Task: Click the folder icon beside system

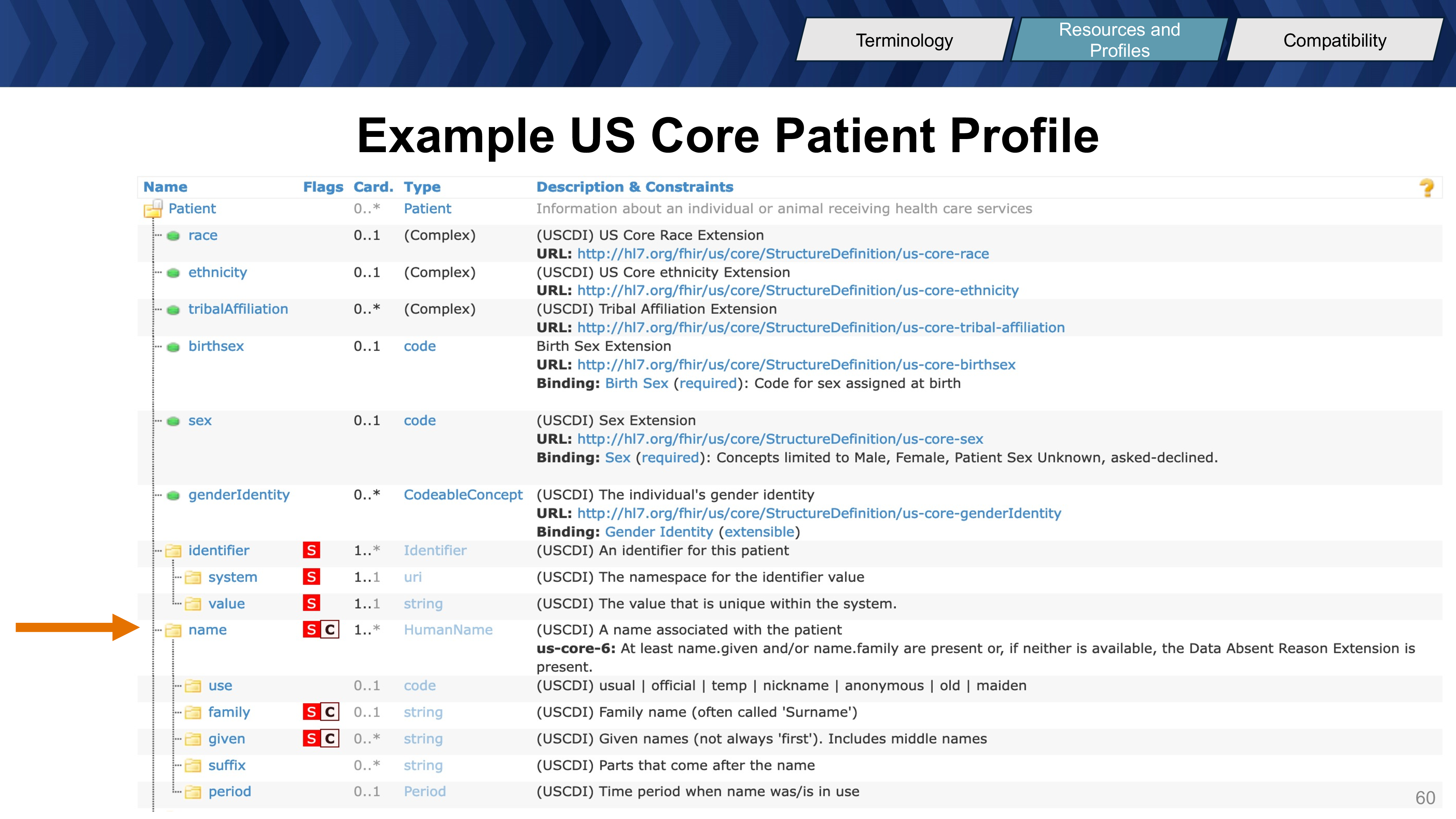Action: click(x=193, y=578)
